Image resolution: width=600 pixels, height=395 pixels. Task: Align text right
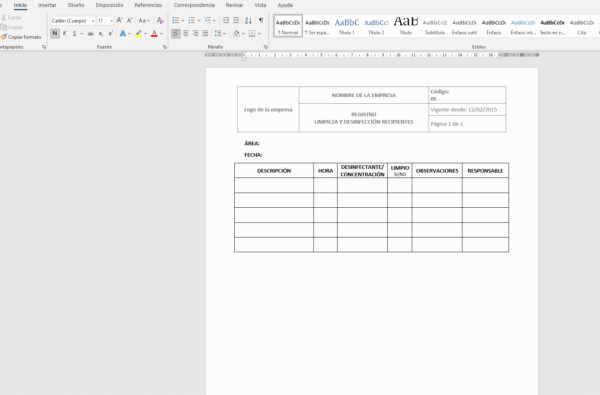click(x=196, y=34)
